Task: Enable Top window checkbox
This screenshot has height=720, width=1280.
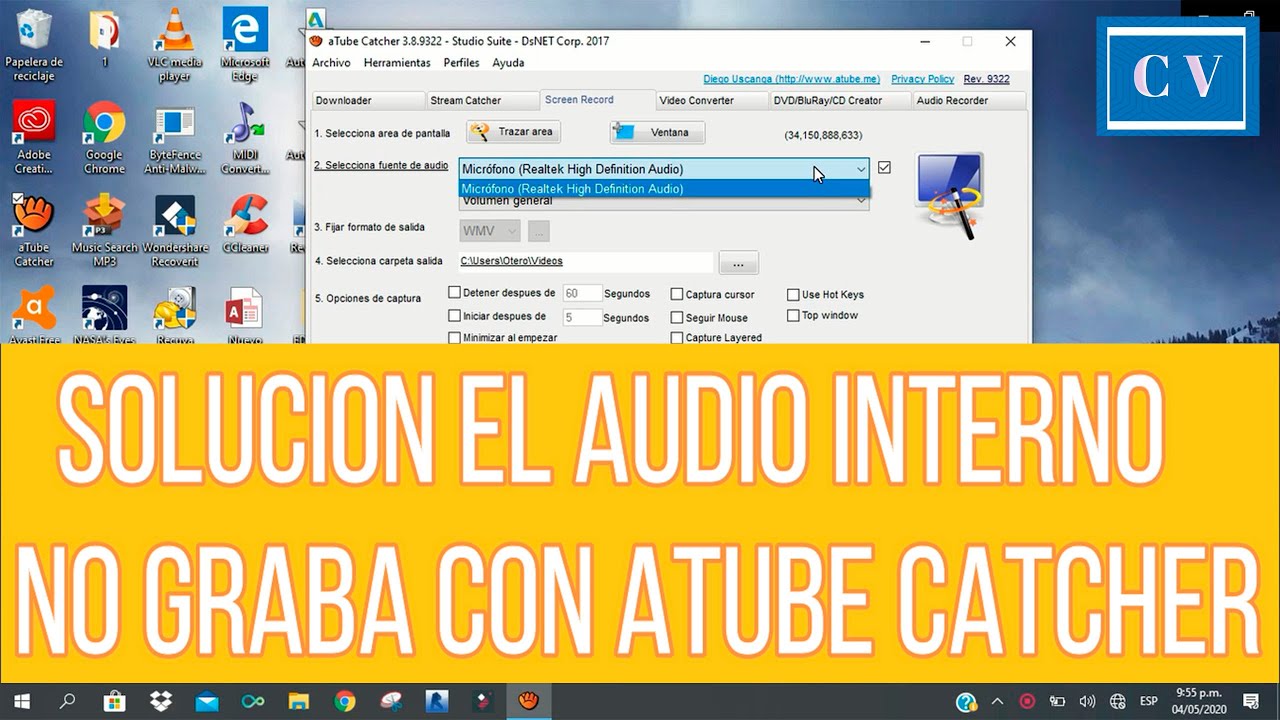Action: 793,315
